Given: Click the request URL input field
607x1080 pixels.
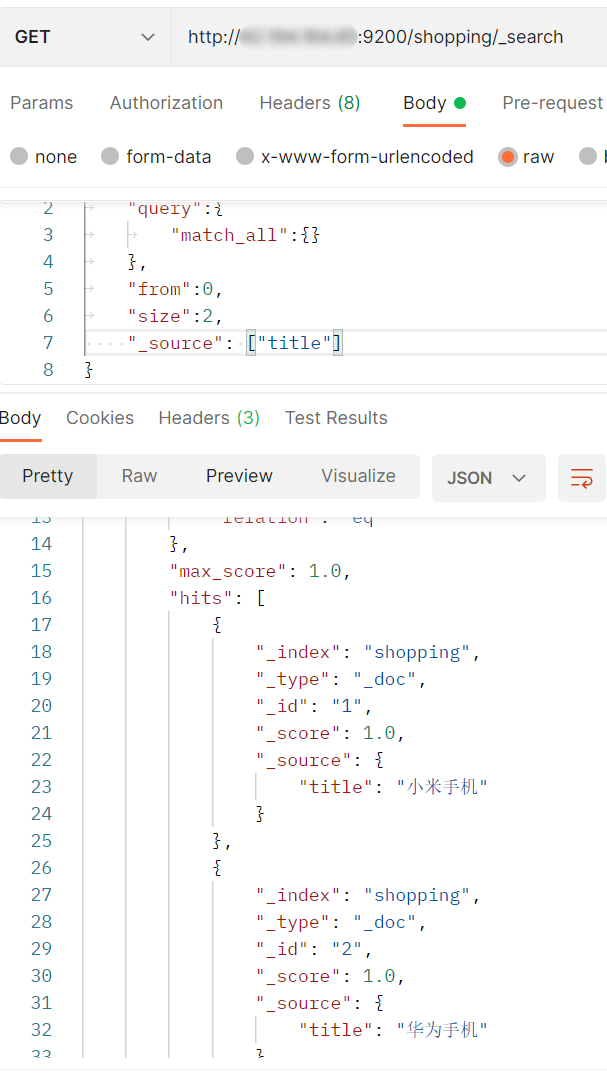Looking at the screenshot, I should coord(390,37).
